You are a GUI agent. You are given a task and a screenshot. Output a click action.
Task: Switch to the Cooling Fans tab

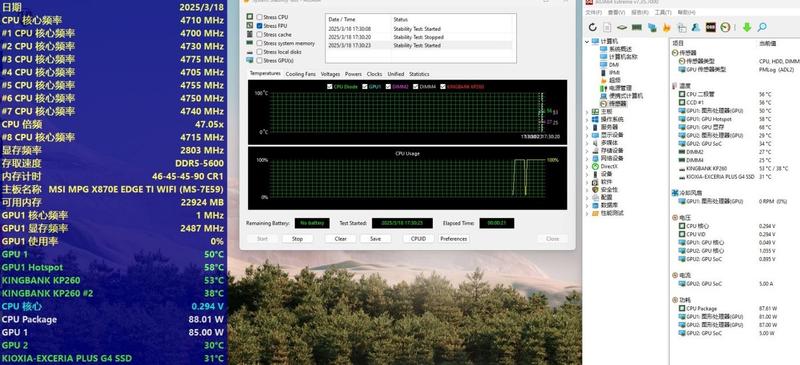301,74
